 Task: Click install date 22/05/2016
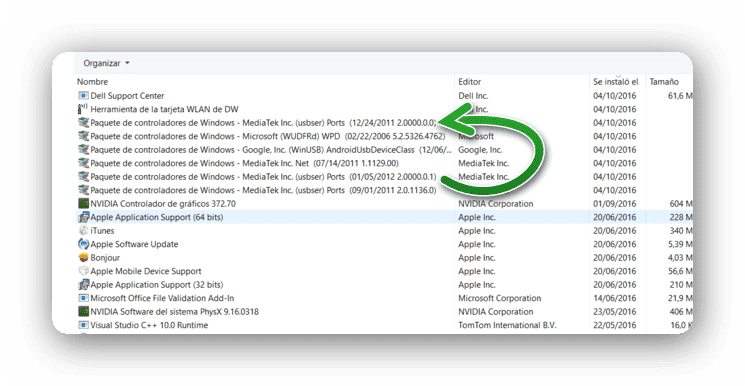pos(614,325)
